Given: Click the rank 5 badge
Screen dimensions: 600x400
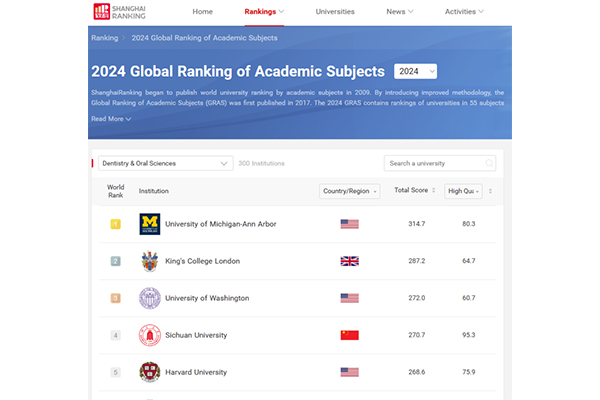Looking at the screenshot, I should (x=116, y=372).
